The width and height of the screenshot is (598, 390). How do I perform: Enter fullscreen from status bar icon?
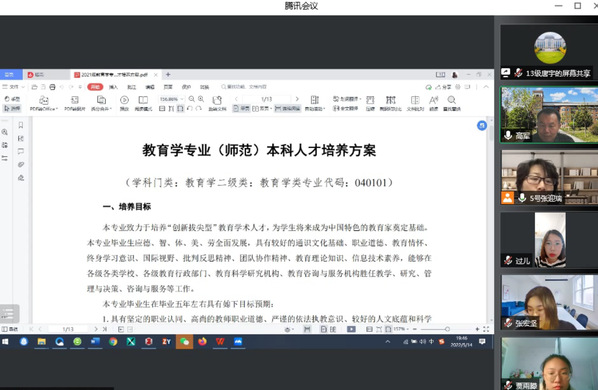(486, 329)
